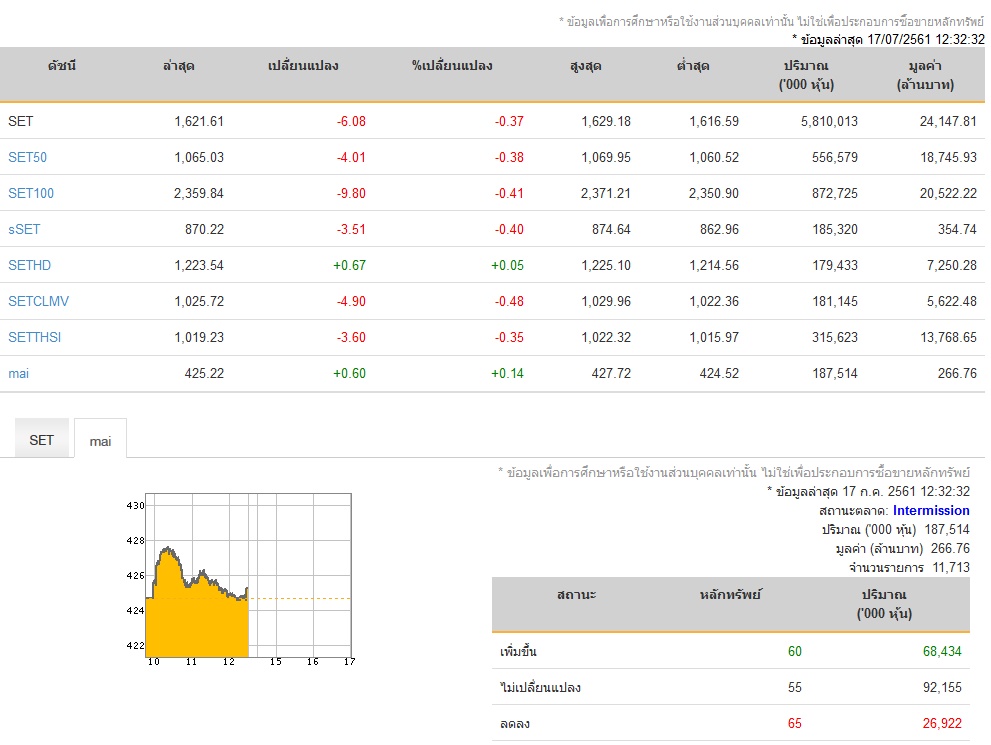This screenshot has height=745, width=991.
Task: Click the %เปลี่ยนแปลง column header
Action: point(452,66)
